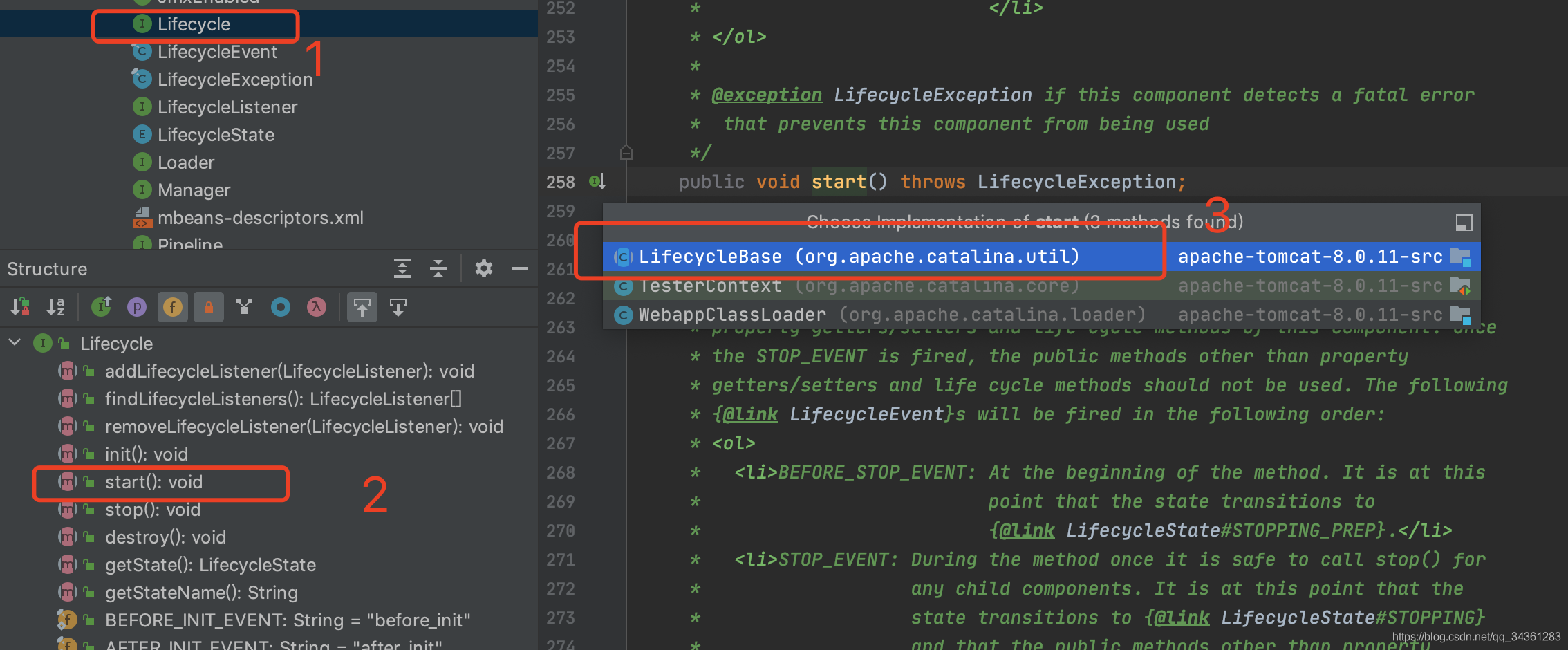
Task: Toggle Show non-public members filter
Action: click(x=208, y=306)
